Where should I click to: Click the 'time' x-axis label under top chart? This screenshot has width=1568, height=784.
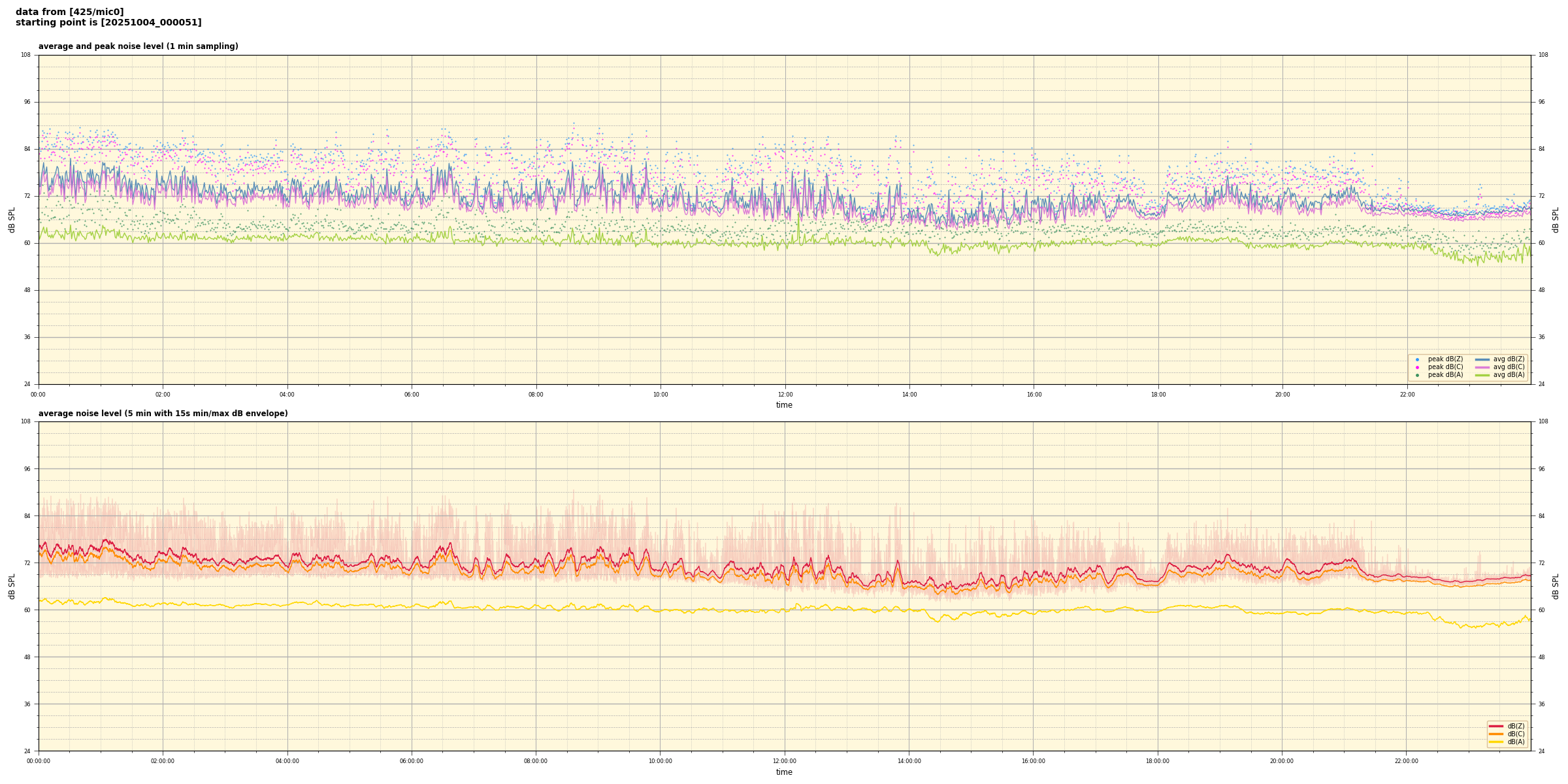point(784,405)
